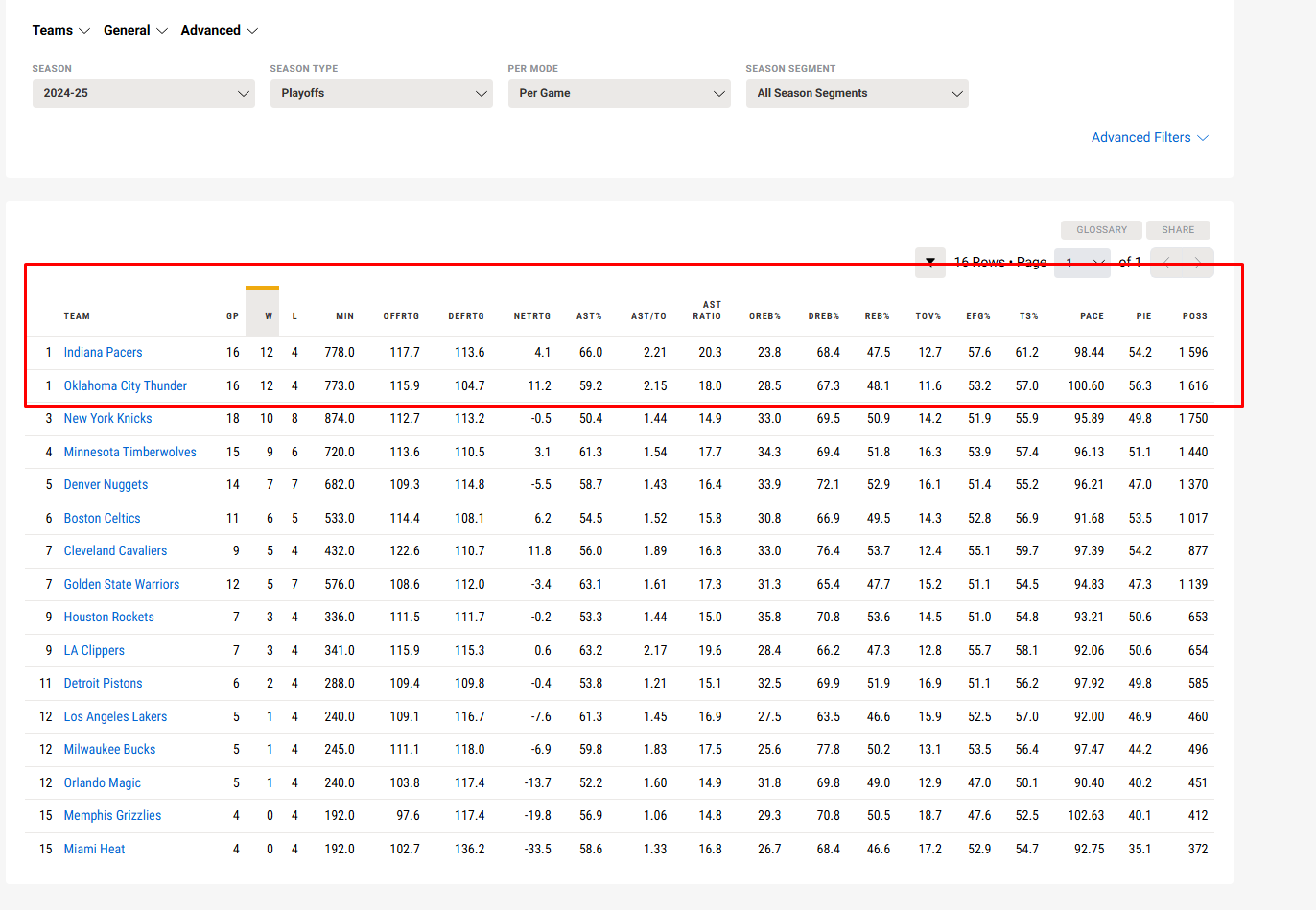Select Knicks POSS value 1 750
This screenshot has width=1316, height=910.
tap(1193, 418)
